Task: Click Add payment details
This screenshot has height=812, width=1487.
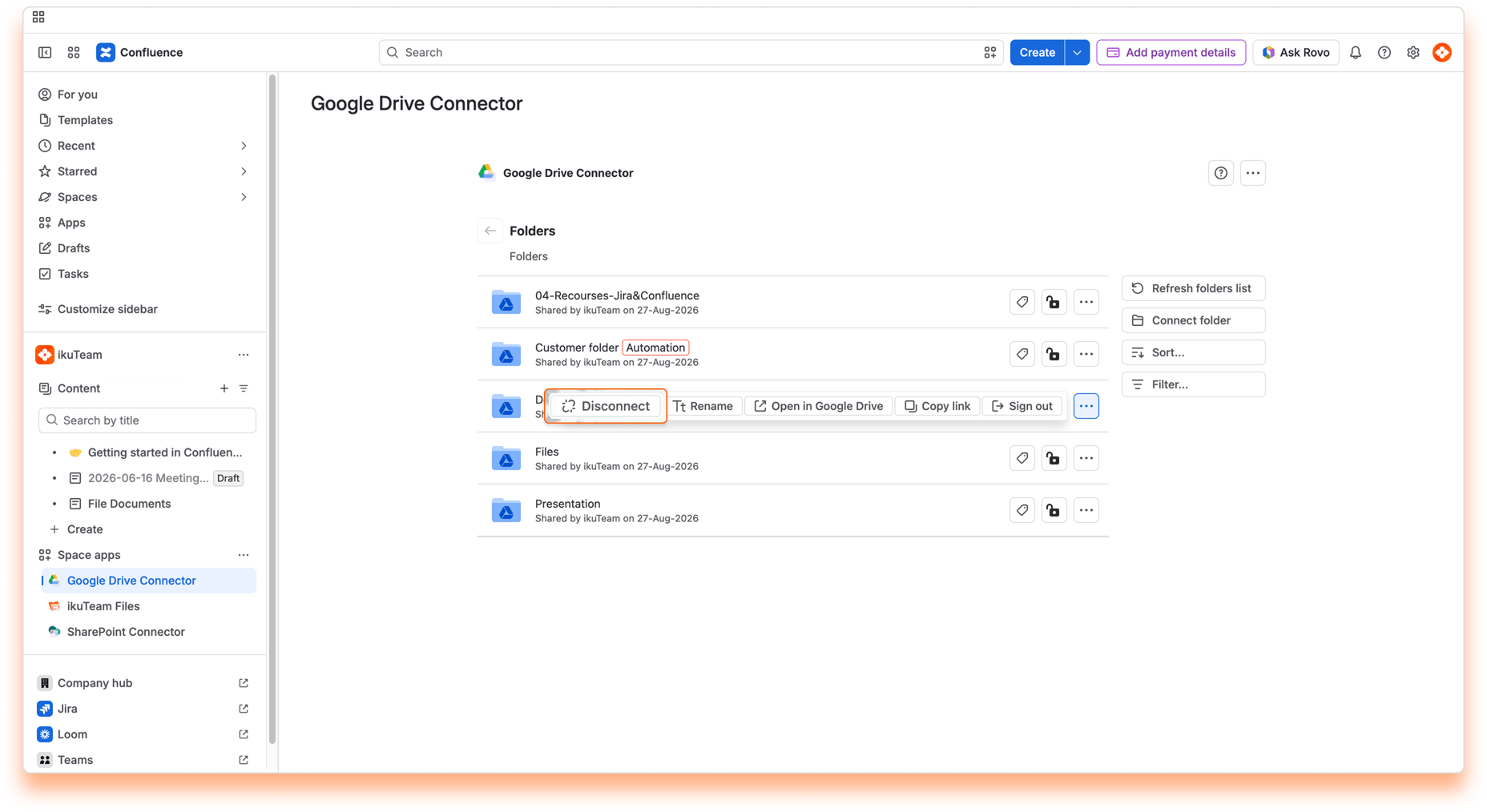Action: click(x=1171, y=52)
